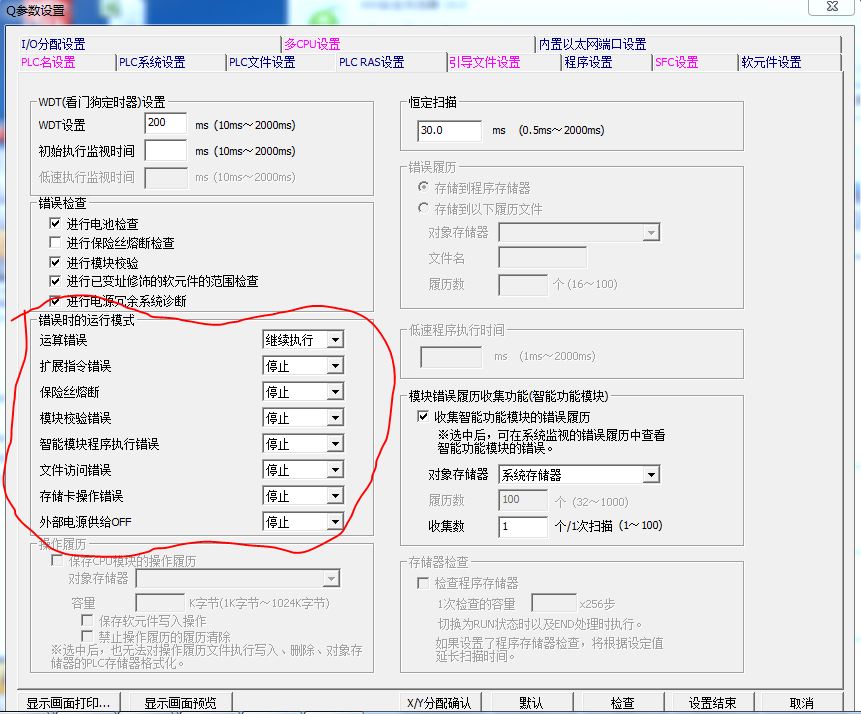Toggle 进行模块校验 checkbox
This screenshot has height=714, width=861.
click(x=56, y=262)
